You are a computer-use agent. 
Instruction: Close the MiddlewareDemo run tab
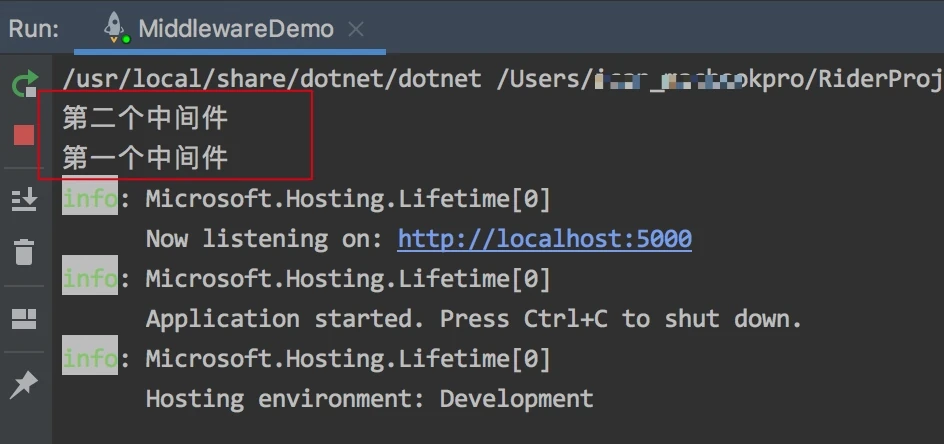pyautogui.click(x=356, y=29)
